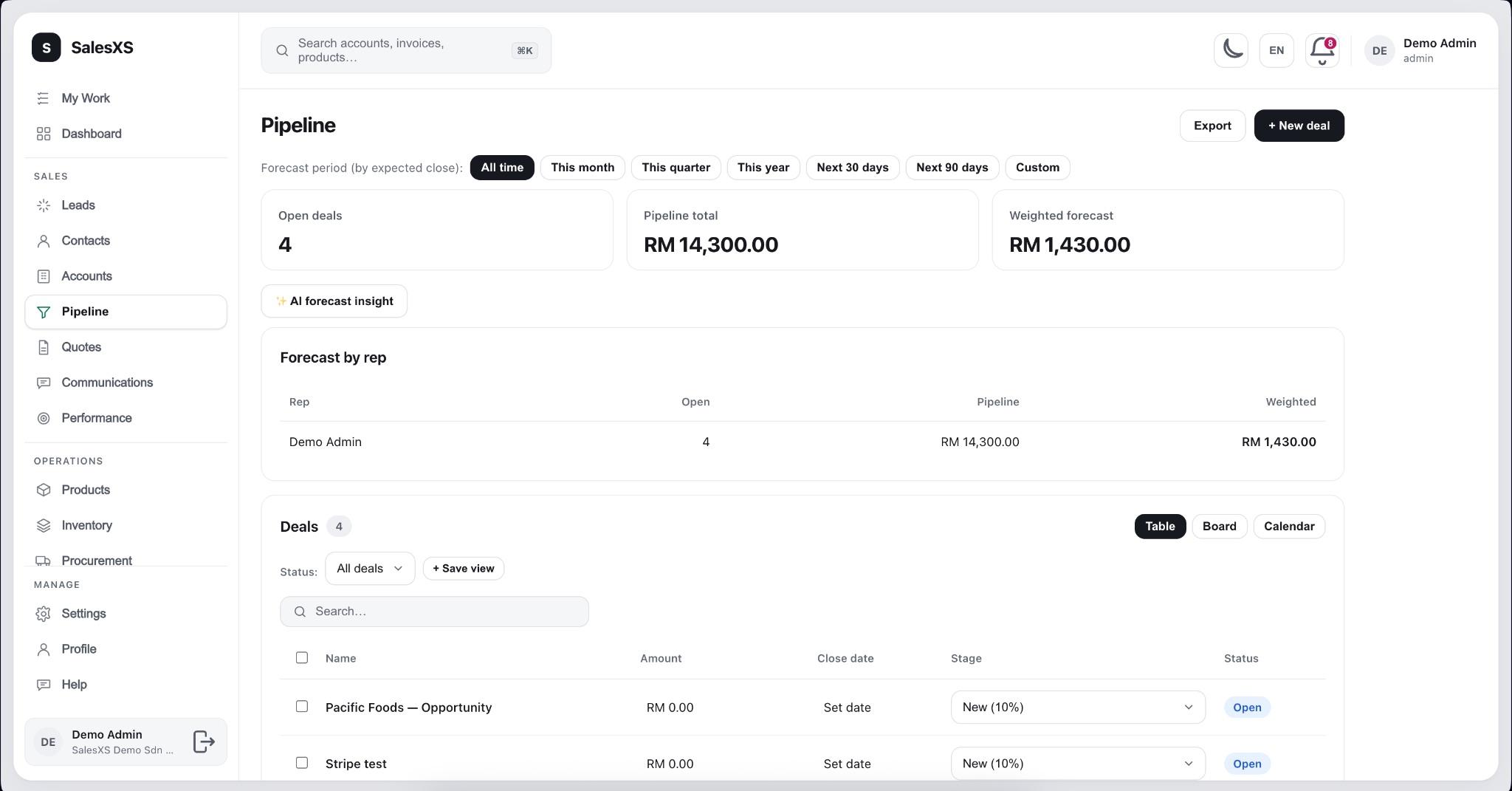Viewport: 1512px width, 791px height.
Task: Click the + Save view button
Action: (464, 569)
